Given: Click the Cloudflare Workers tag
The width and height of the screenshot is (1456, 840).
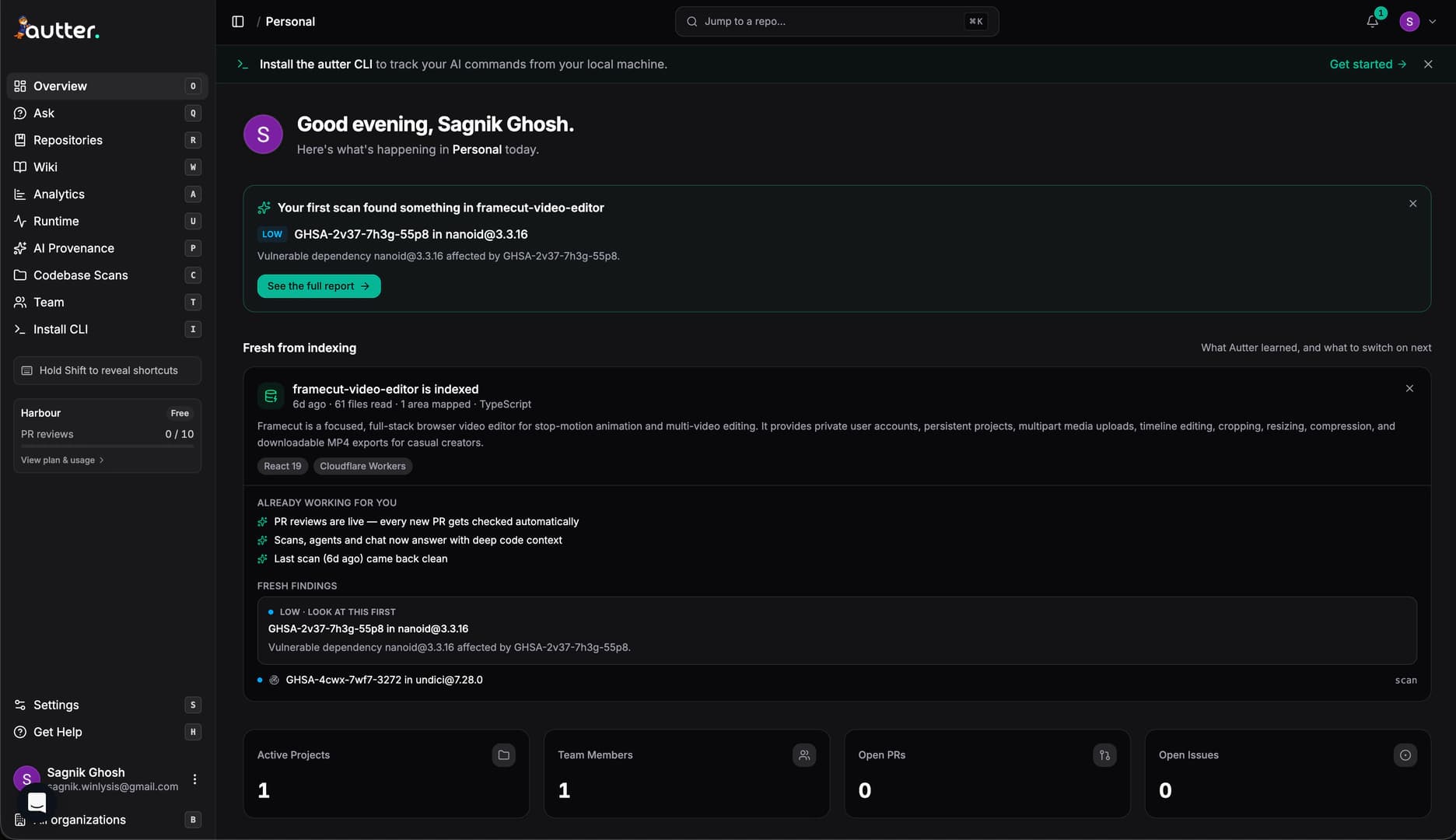Looking at the screenshot, I should 362,467.
